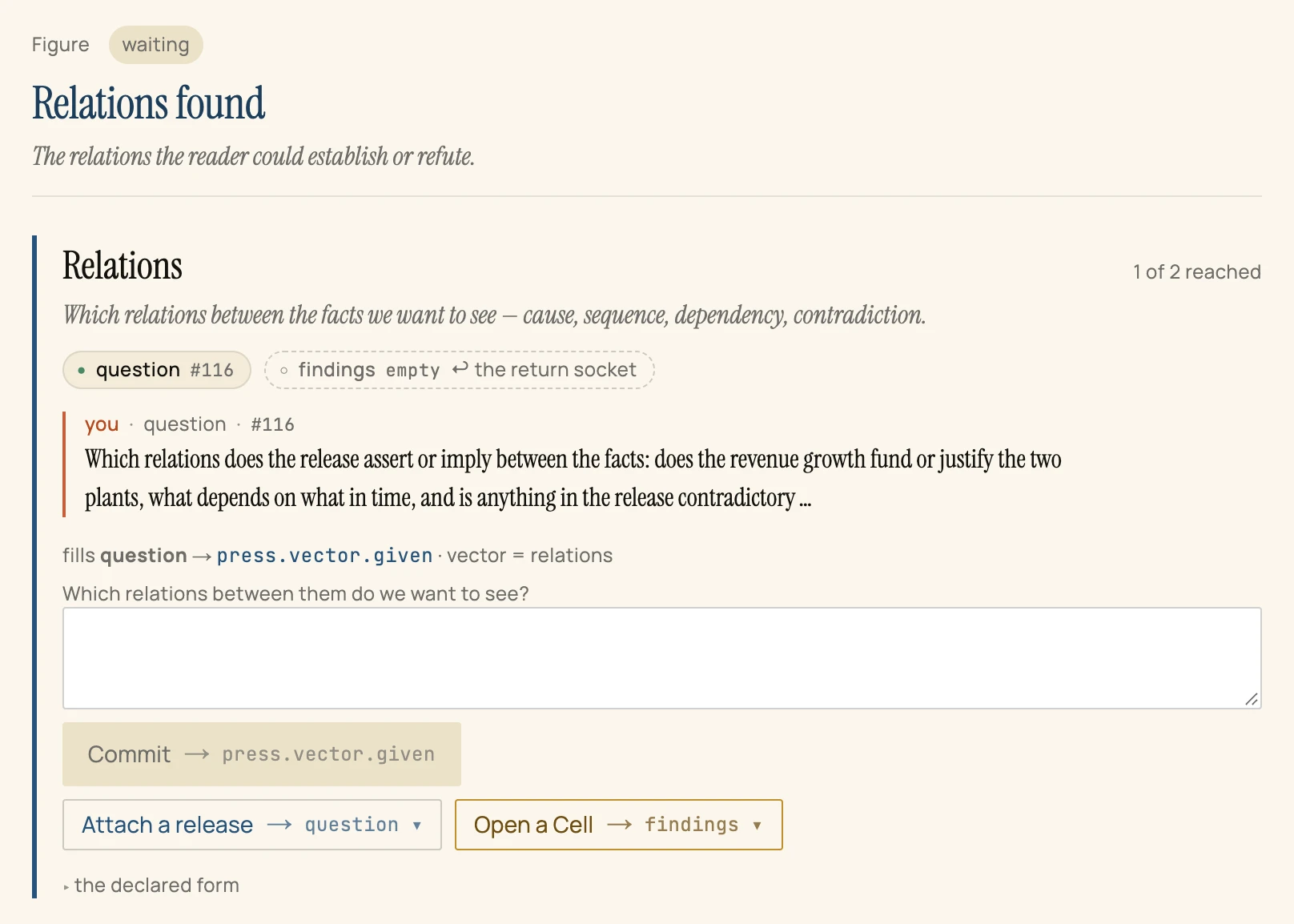Open the dropdown caret next to question
The height and width of the screenshot is (924, 1294).
point(417,826)
